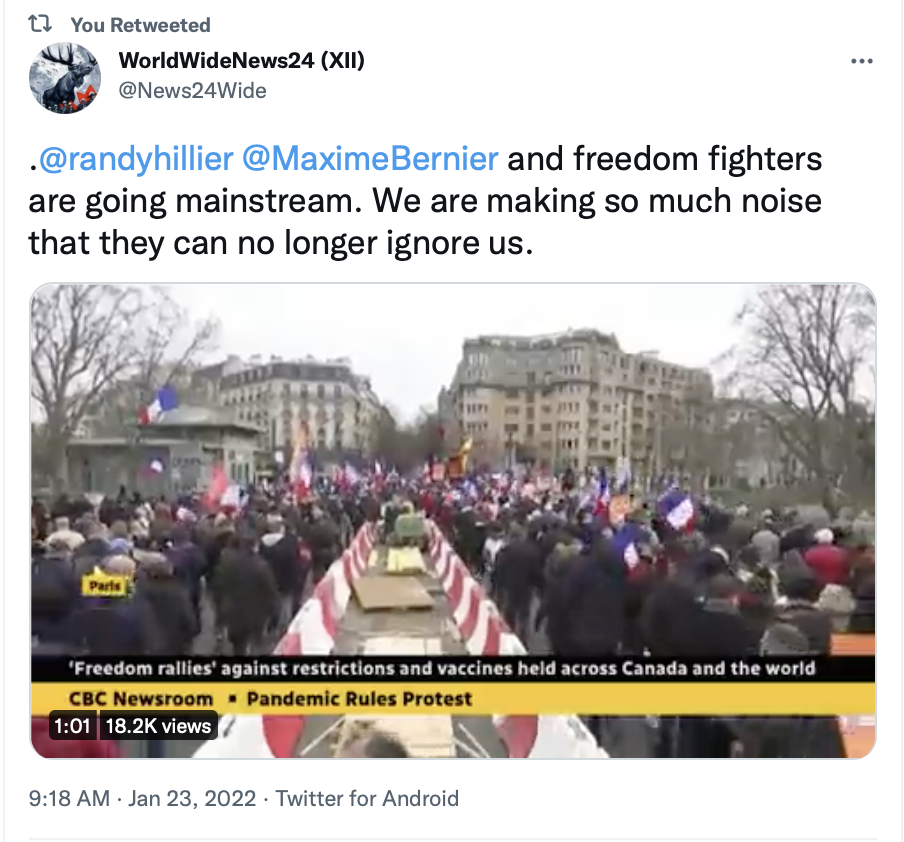Open the WorldWideNews24 (XII) display name
Viewport: 904px width, 842px height.
click(242, 60)
